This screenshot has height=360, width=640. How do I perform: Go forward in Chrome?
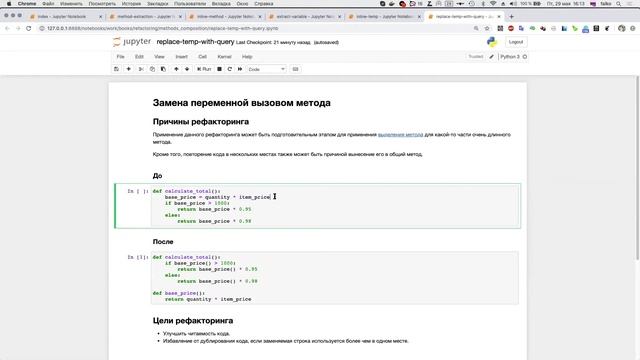point(18,29)
